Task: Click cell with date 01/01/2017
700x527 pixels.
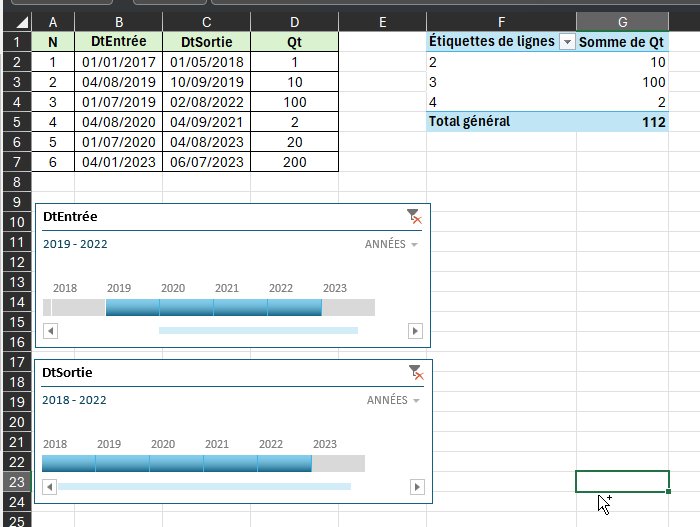Action: point(119,62)
